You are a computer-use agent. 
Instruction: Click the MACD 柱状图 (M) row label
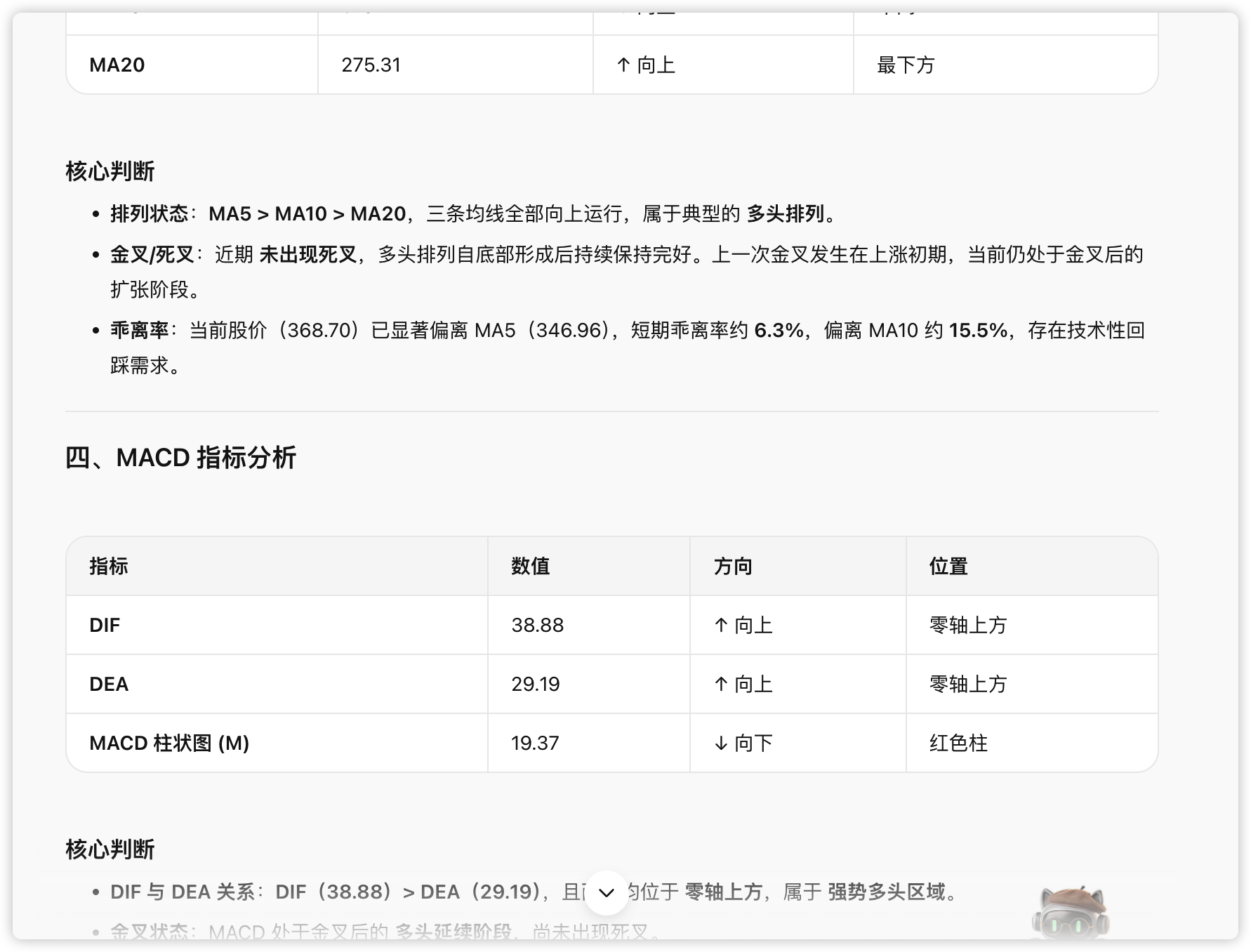pyautogui.click(x=169, y=743)
